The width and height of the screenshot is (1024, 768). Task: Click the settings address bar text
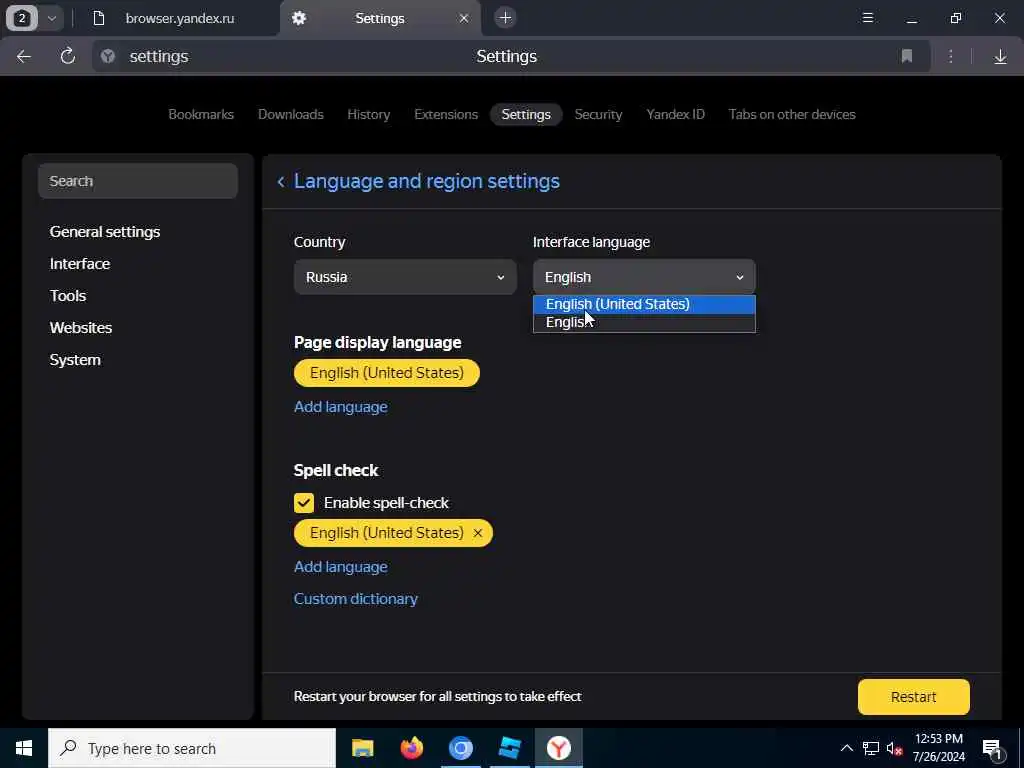point(159,56)
